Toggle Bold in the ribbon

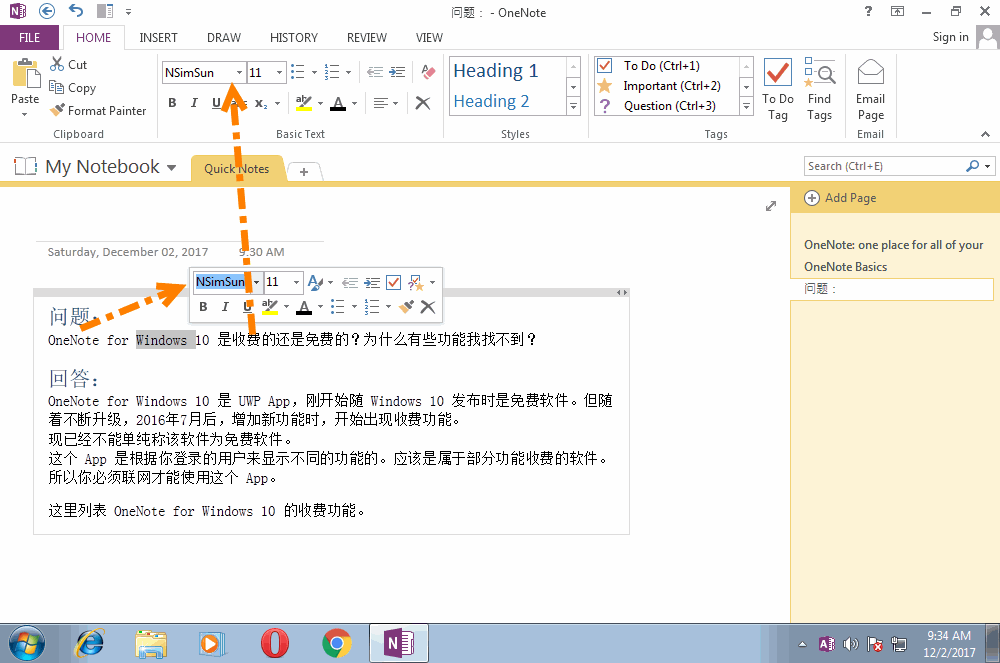click(172, 103)
